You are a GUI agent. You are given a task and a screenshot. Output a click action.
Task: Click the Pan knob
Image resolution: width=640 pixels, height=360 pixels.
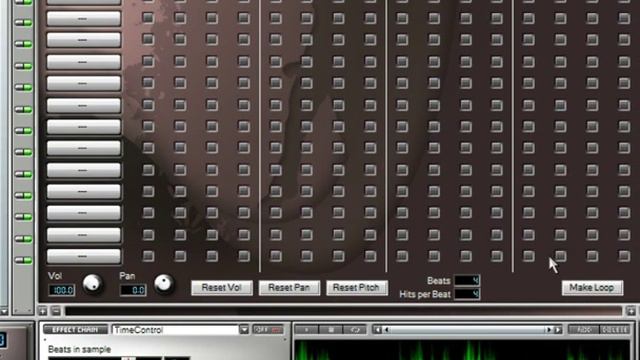pyautogui.click(x=164, y=284)
